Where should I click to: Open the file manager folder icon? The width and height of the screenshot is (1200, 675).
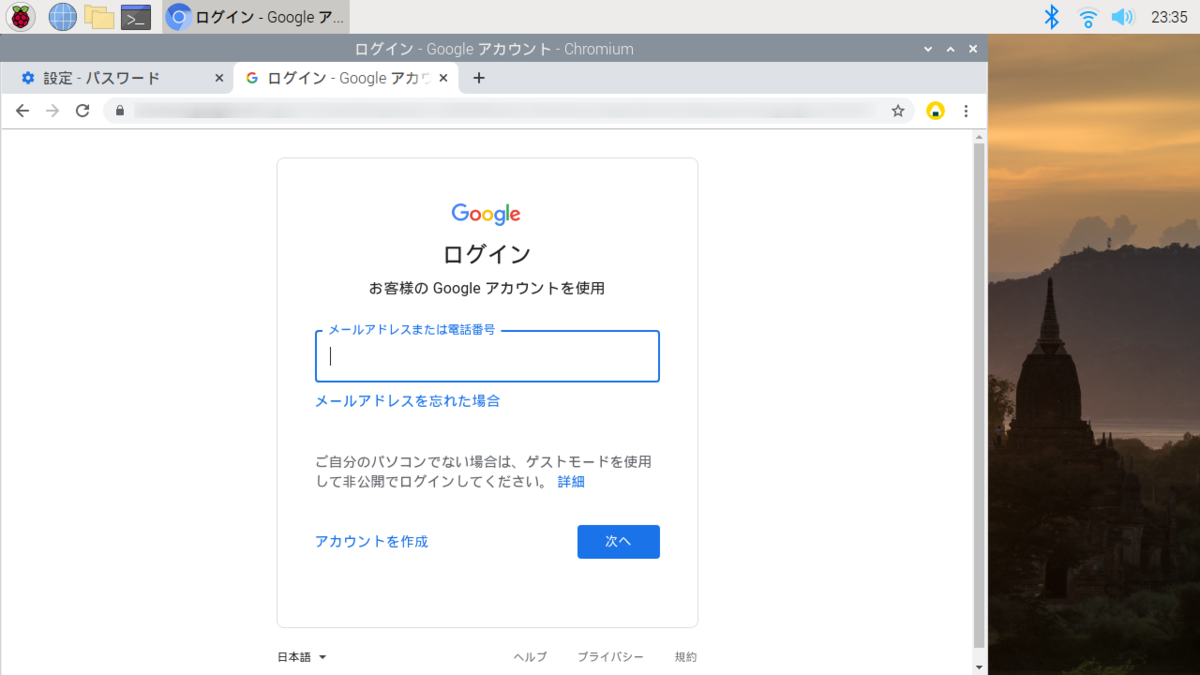point(98,16)
